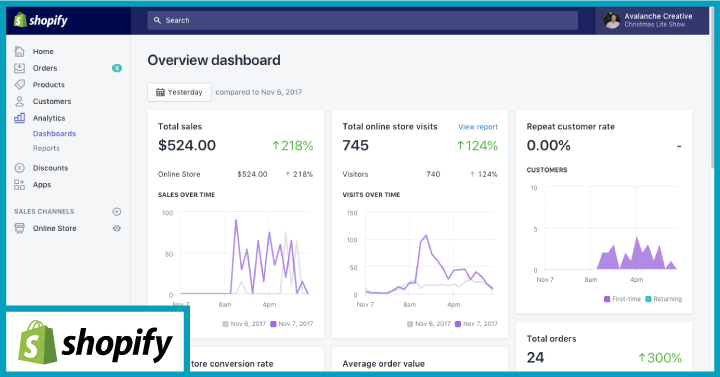720x377 pixels.
Task: Click the calendar icon in date button
Action: click(160, 92)
